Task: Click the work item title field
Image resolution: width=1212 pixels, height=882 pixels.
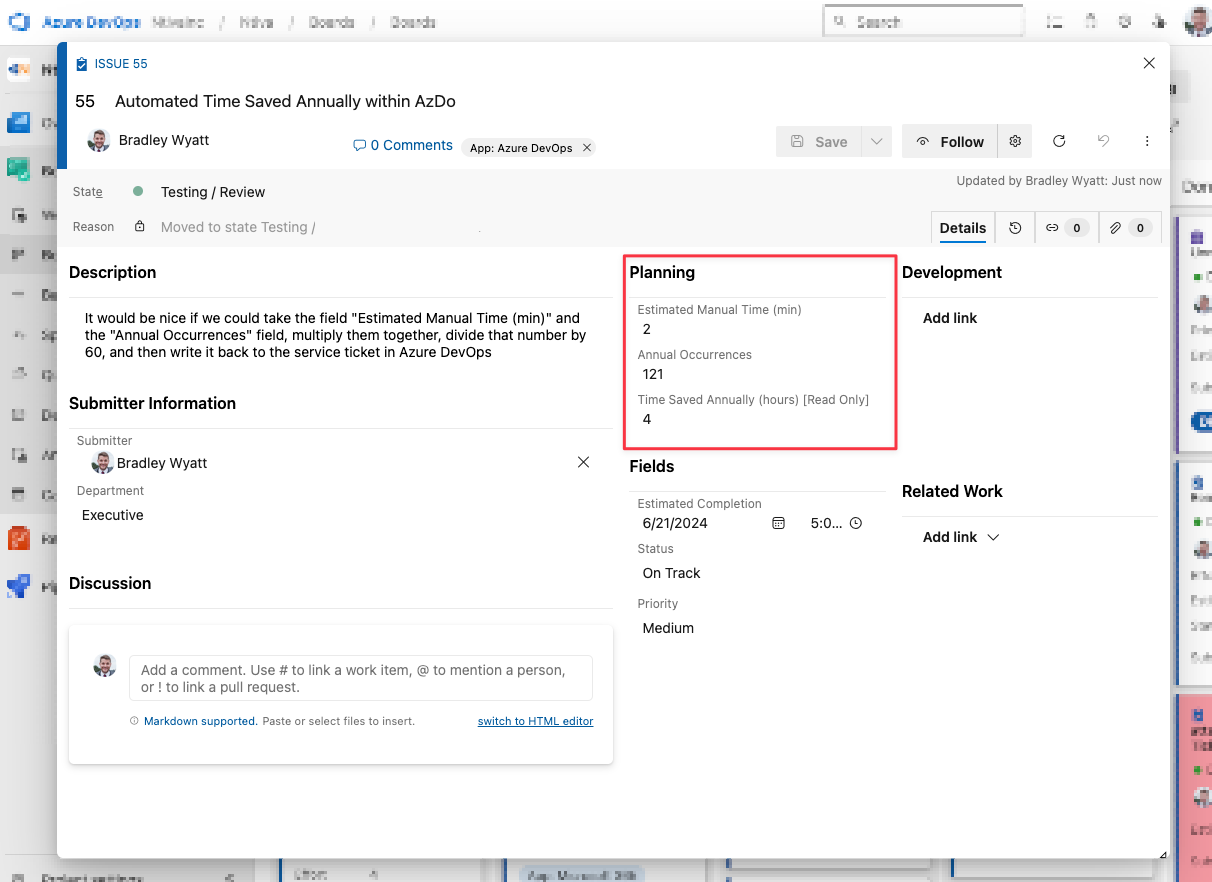Action: [x=285, y=102]
